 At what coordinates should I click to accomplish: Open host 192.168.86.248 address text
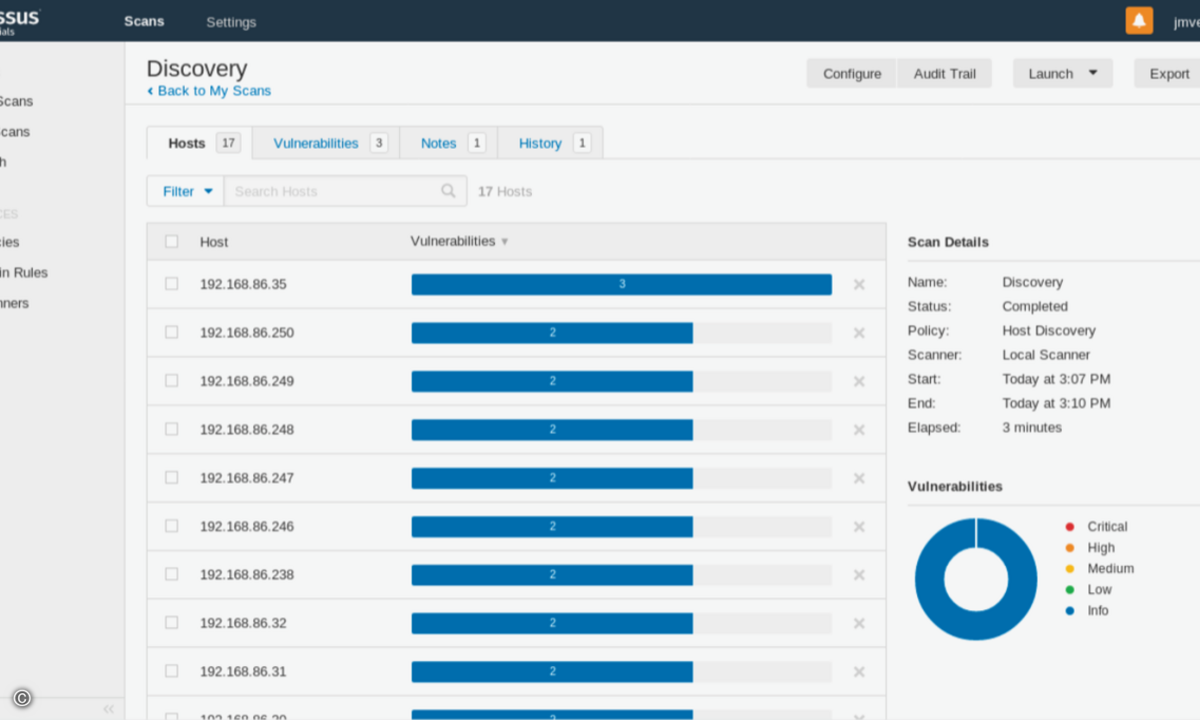click(247, 430)
